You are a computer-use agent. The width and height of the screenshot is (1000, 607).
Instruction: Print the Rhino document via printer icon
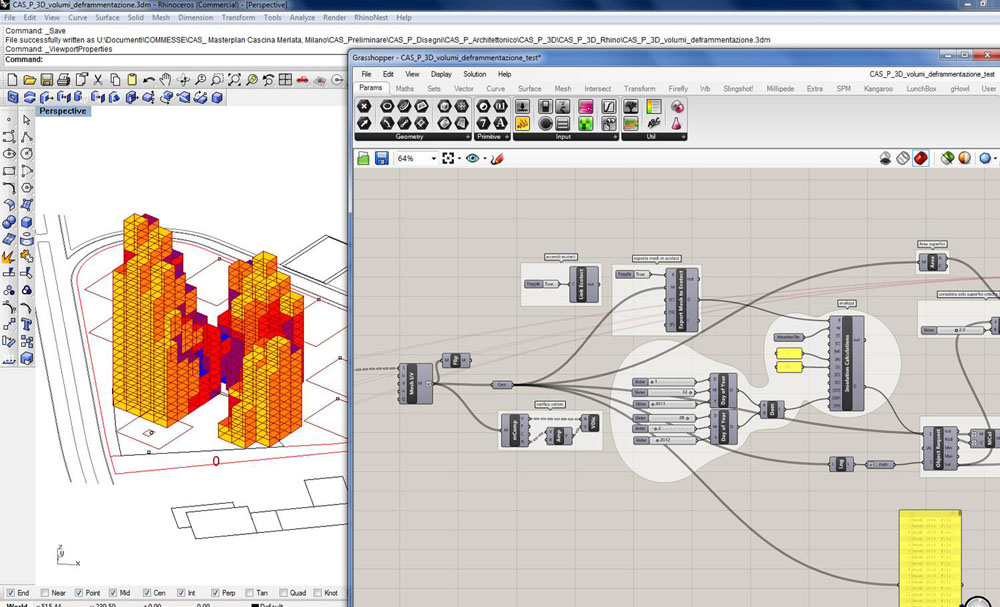pos(64,80)
